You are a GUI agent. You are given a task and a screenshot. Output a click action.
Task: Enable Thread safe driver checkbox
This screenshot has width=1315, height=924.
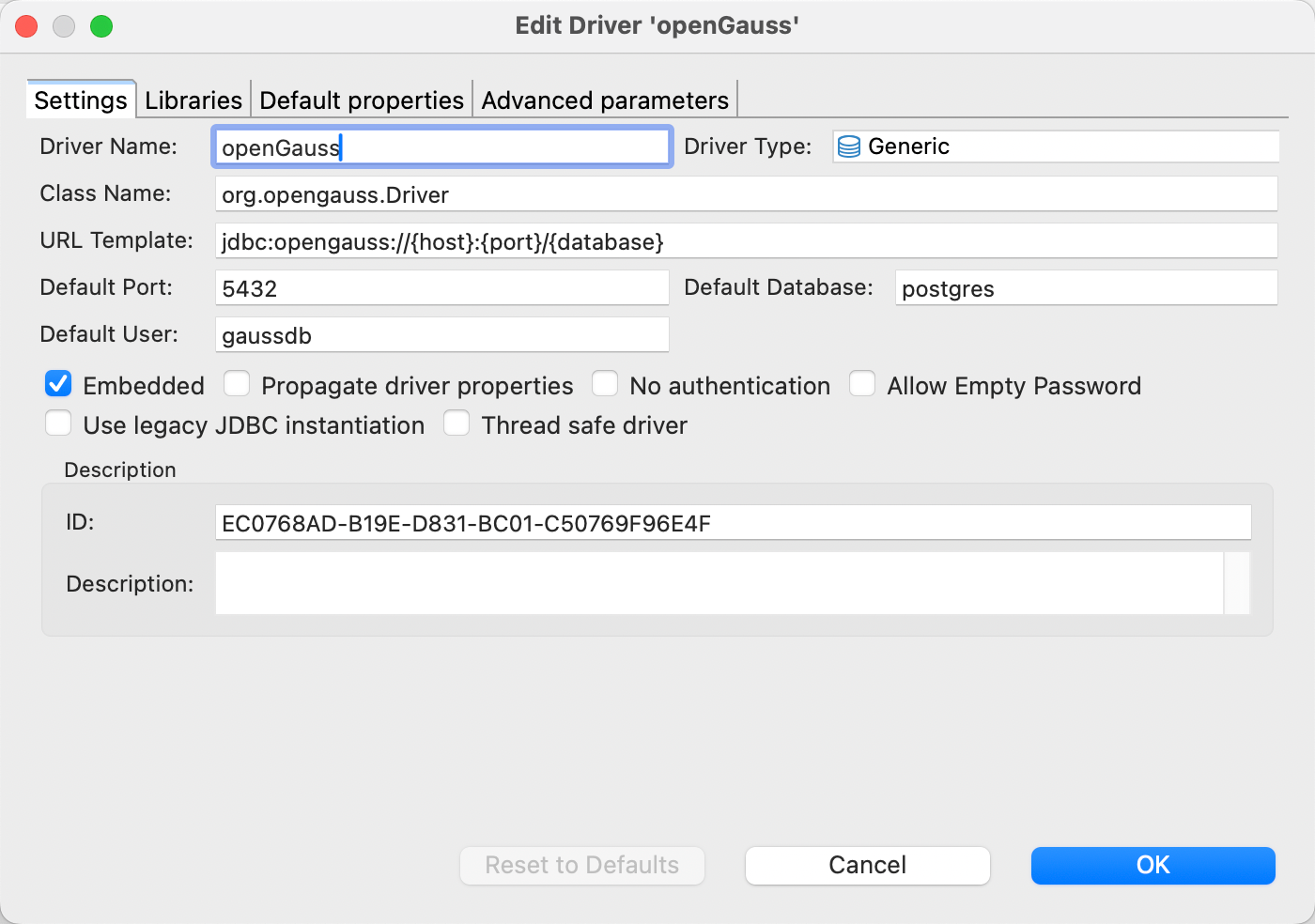point(456,423)
